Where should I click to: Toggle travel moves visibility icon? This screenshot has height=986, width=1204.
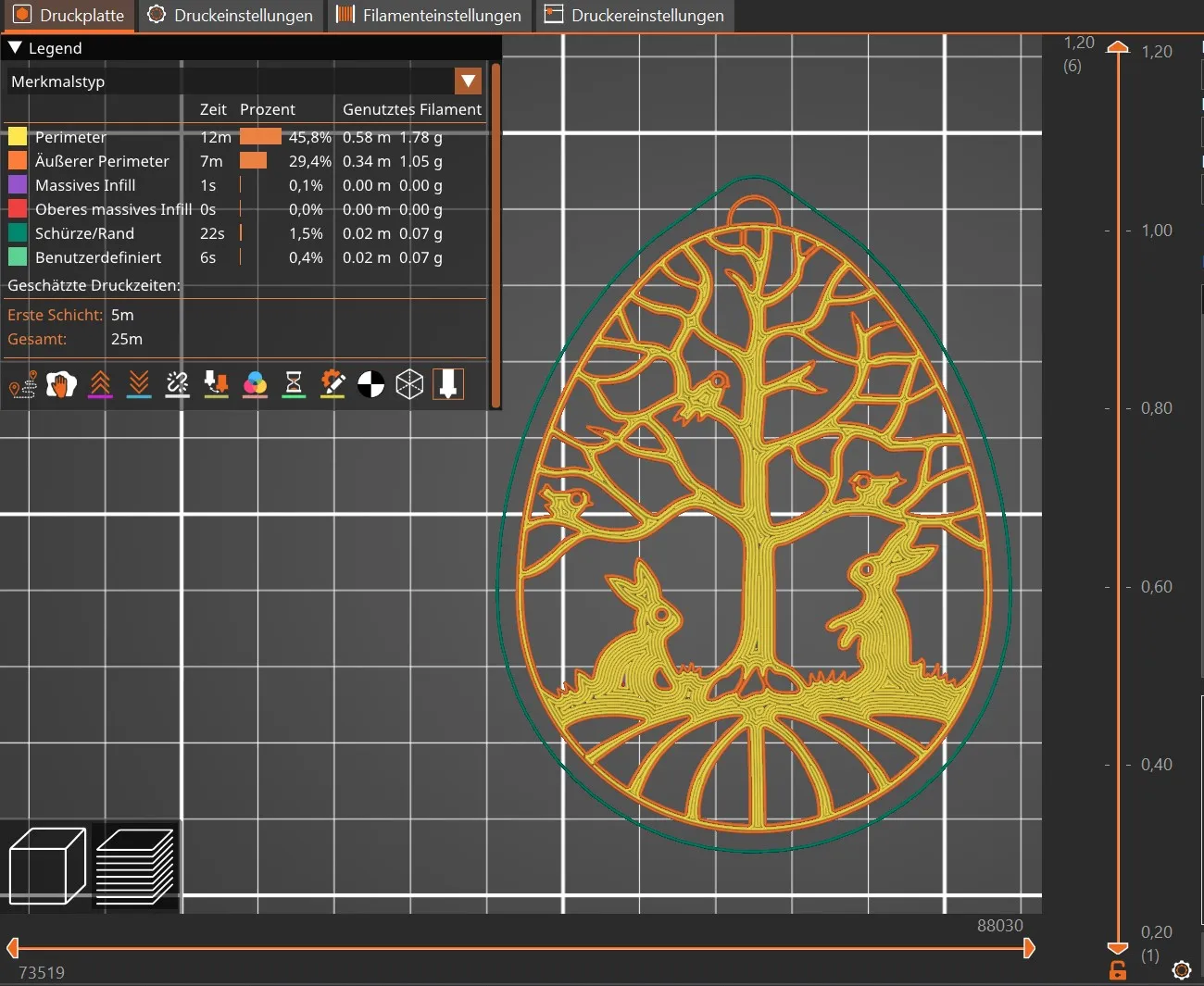(x=22, y=385)
